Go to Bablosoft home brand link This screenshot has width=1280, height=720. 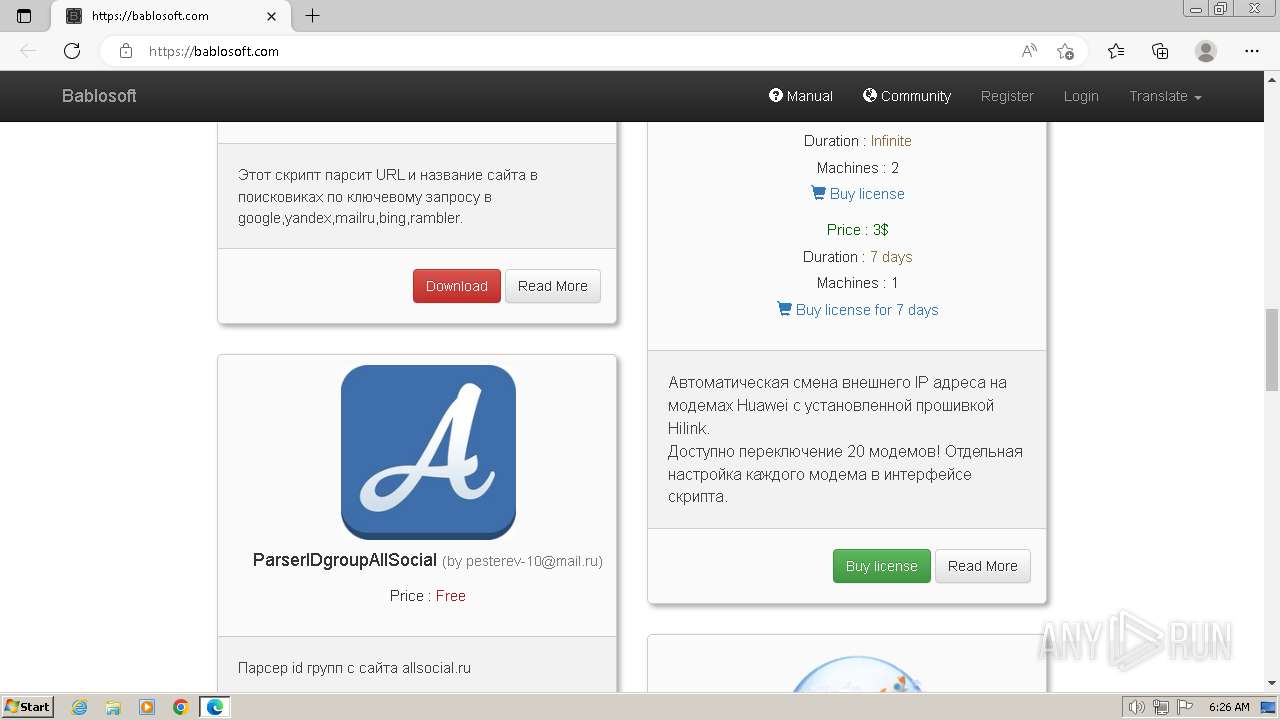[99, 96]
